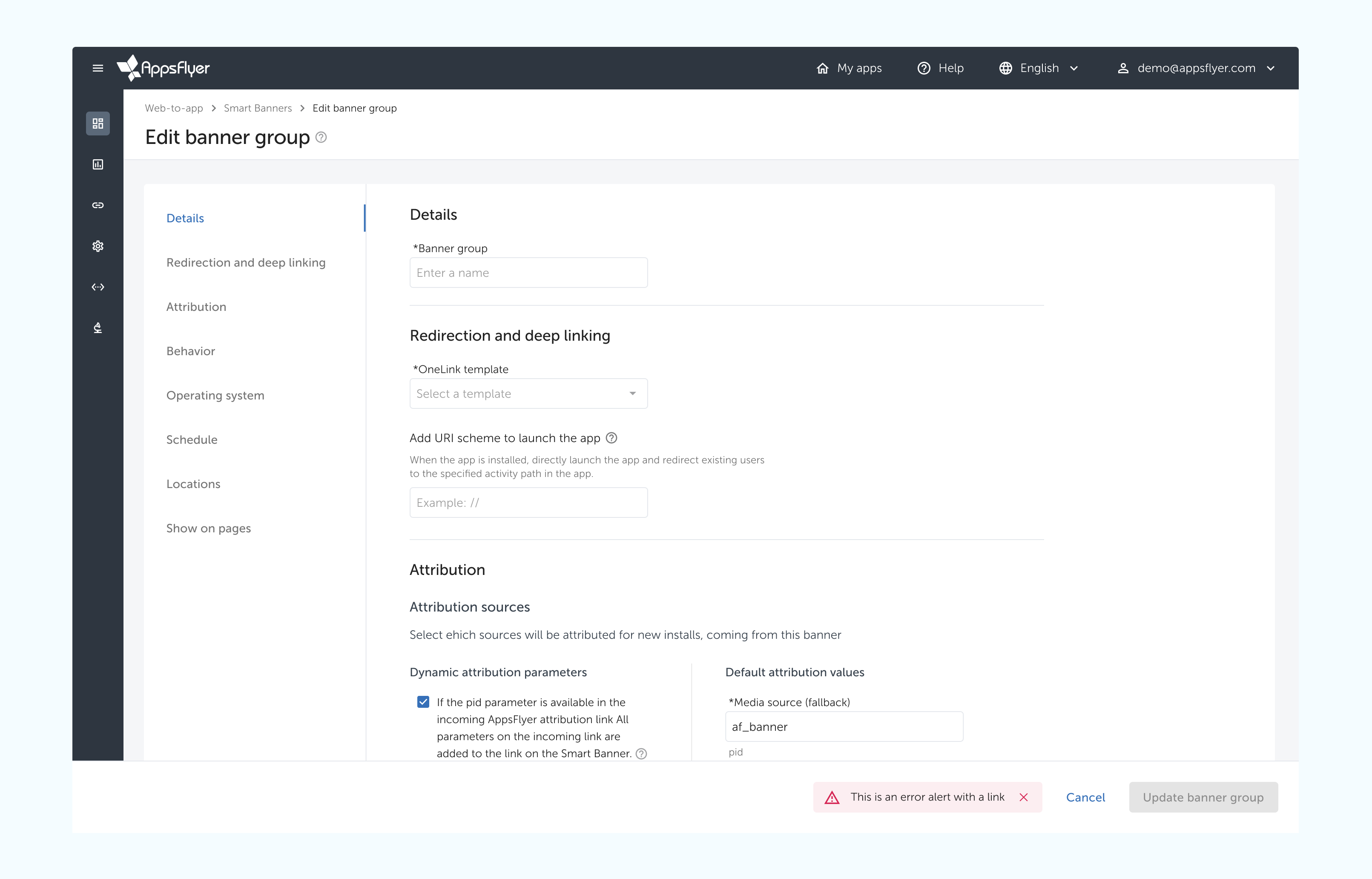
Task: Dismiss the error alert with the X
Action: (x=1023, y=797)
